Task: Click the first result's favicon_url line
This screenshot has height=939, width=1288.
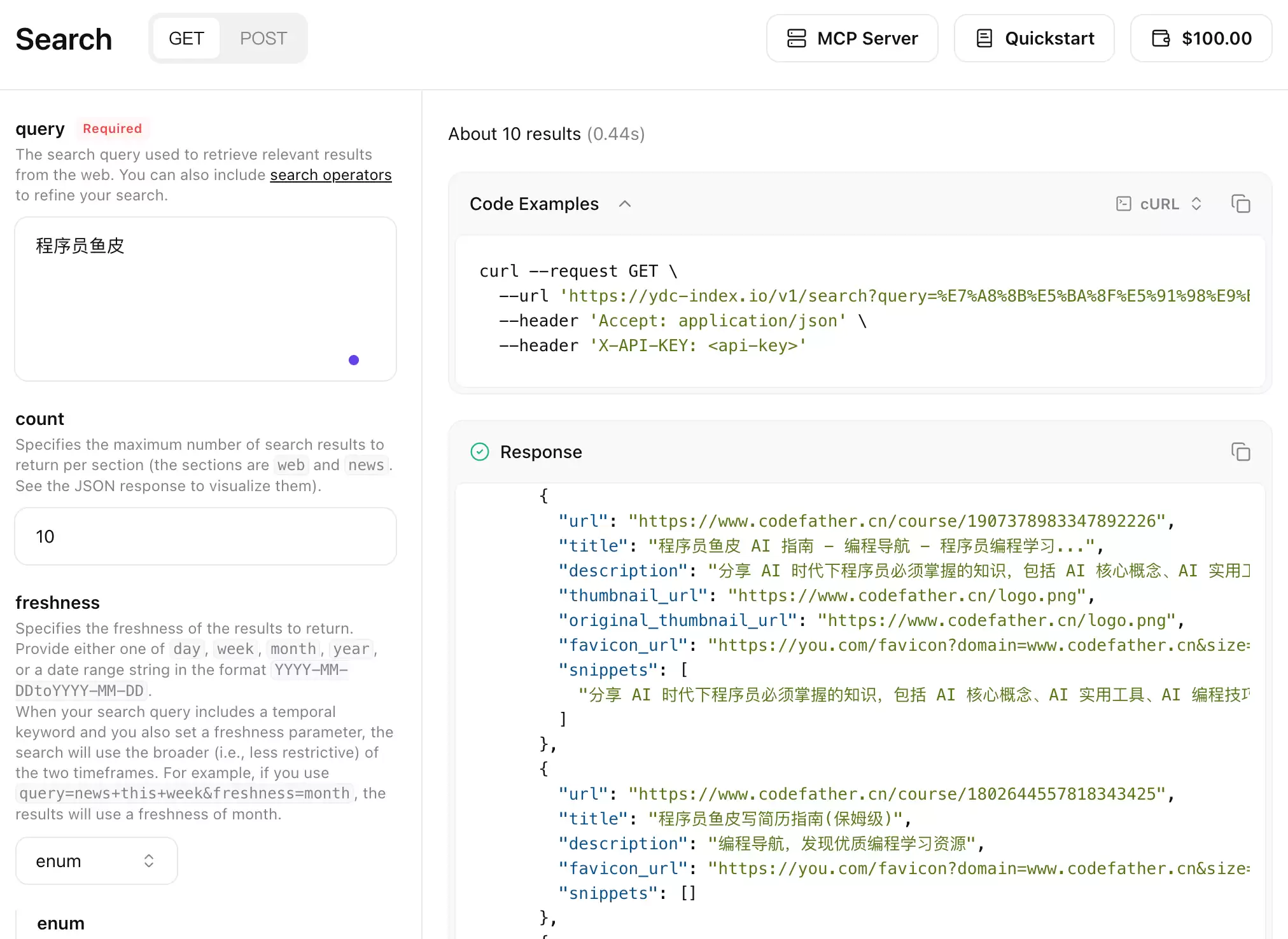Action: click(904, 645)
